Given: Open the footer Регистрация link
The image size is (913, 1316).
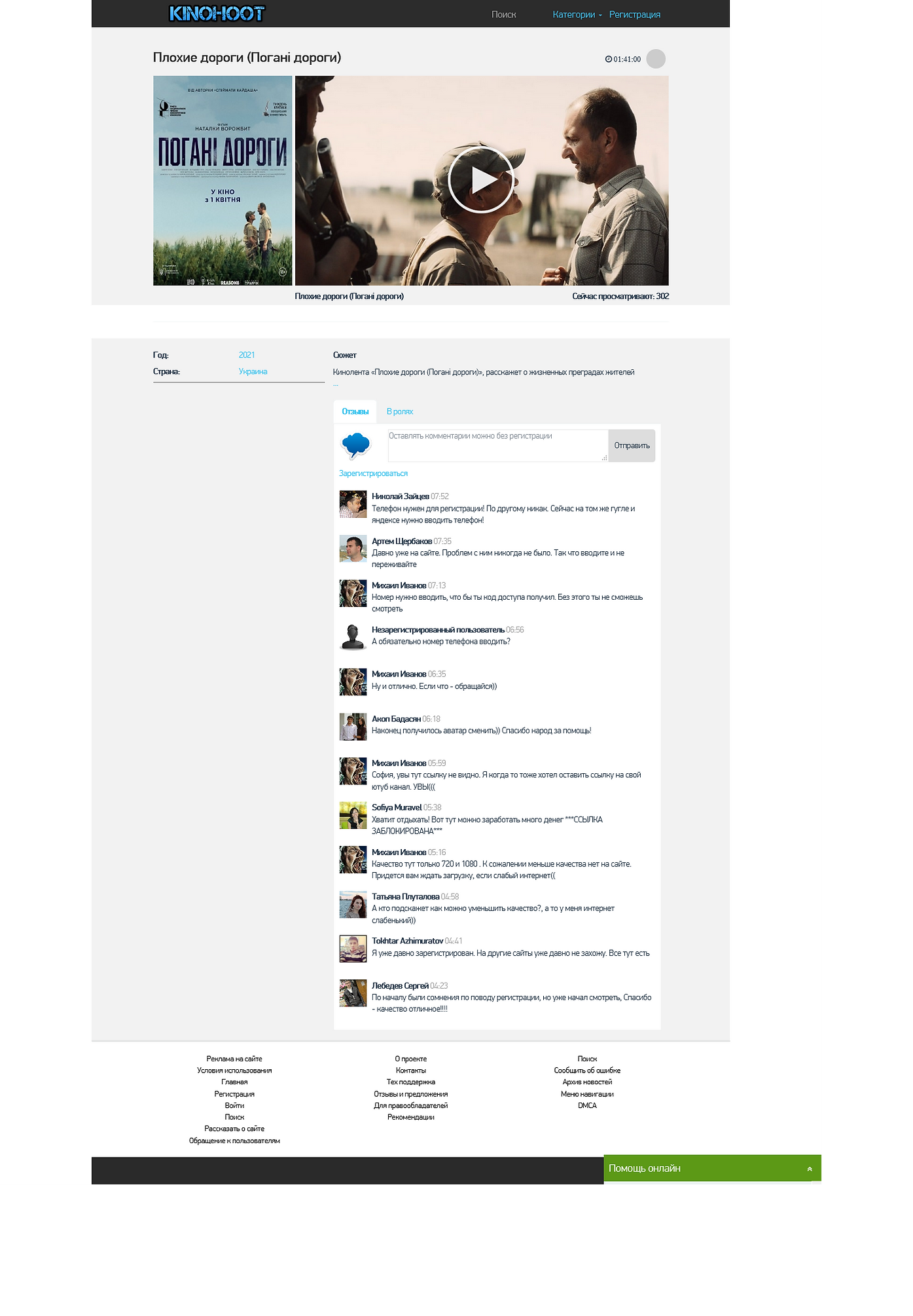Looking at the screenshot, I should [234, 1094].
